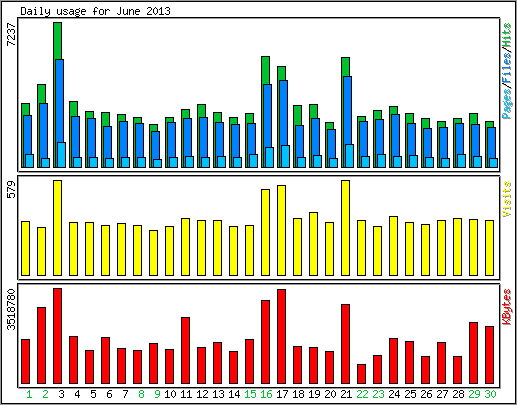Click green weekend day label 22
Screen dimensions: 517x405
tap(362, 394)
